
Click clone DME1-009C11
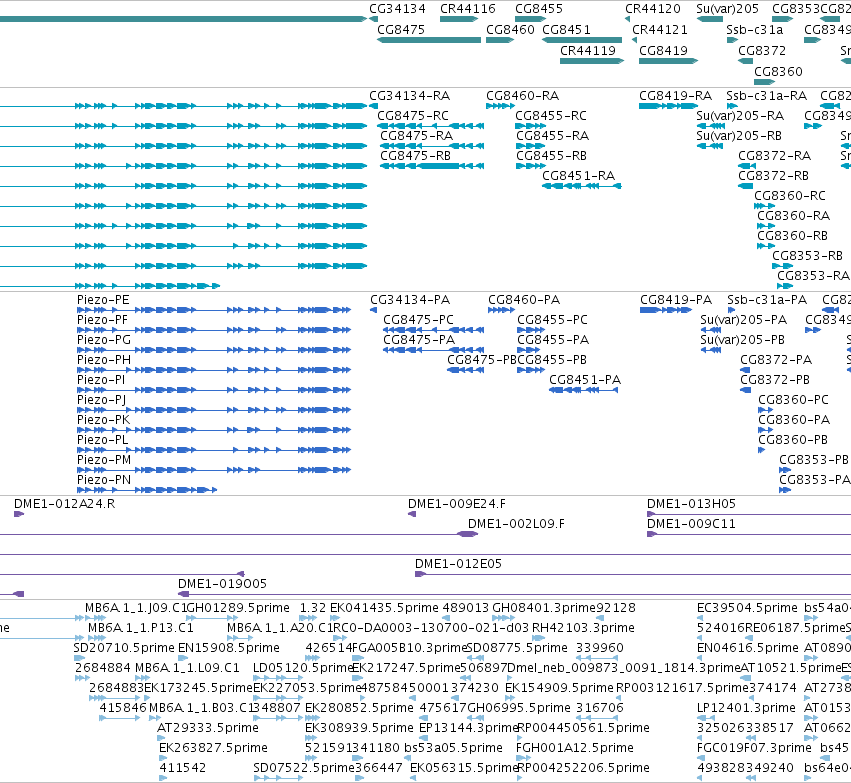click(x=691, y=524)
